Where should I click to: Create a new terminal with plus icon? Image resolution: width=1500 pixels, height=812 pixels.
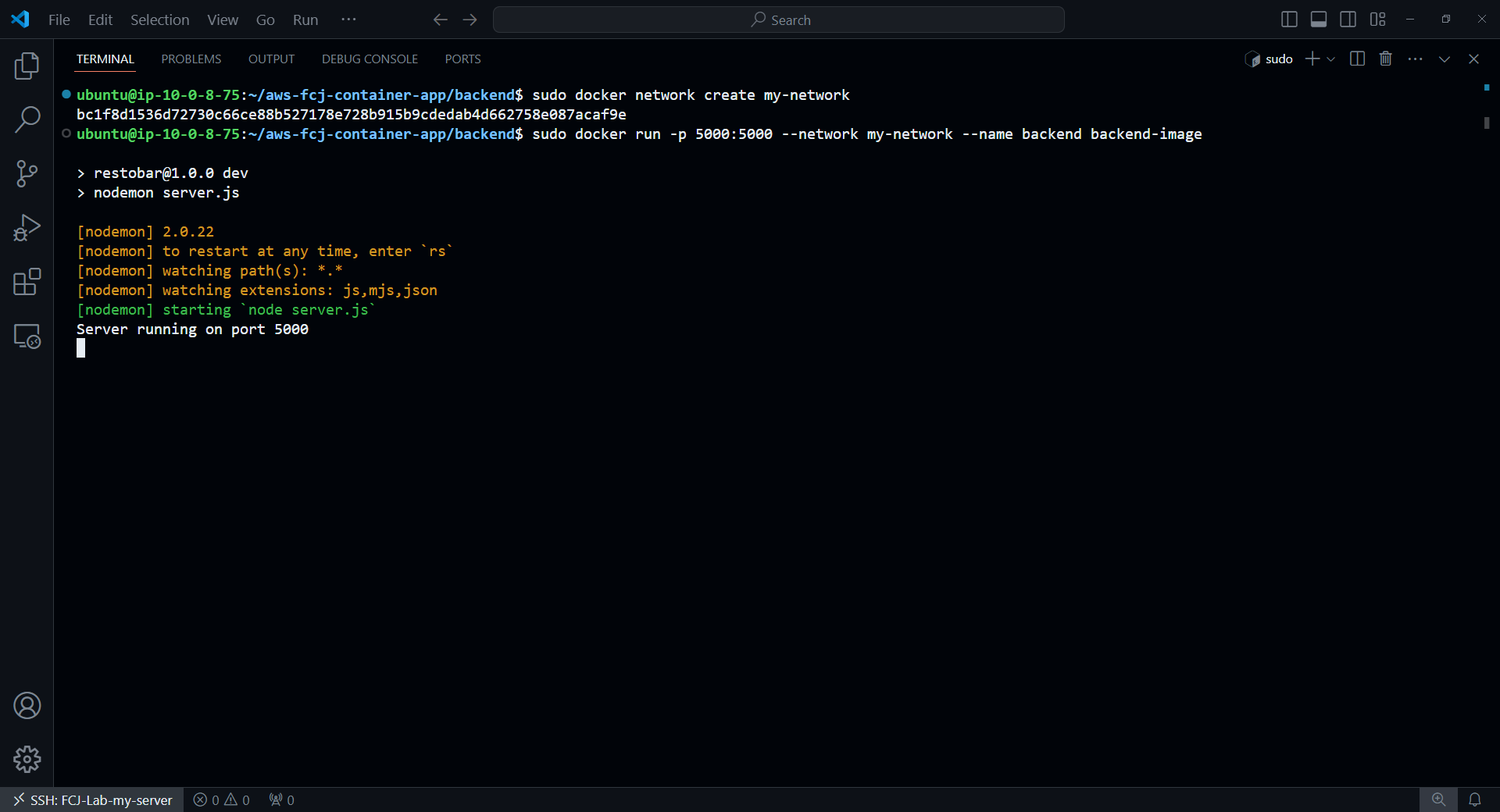[1312, 59]
